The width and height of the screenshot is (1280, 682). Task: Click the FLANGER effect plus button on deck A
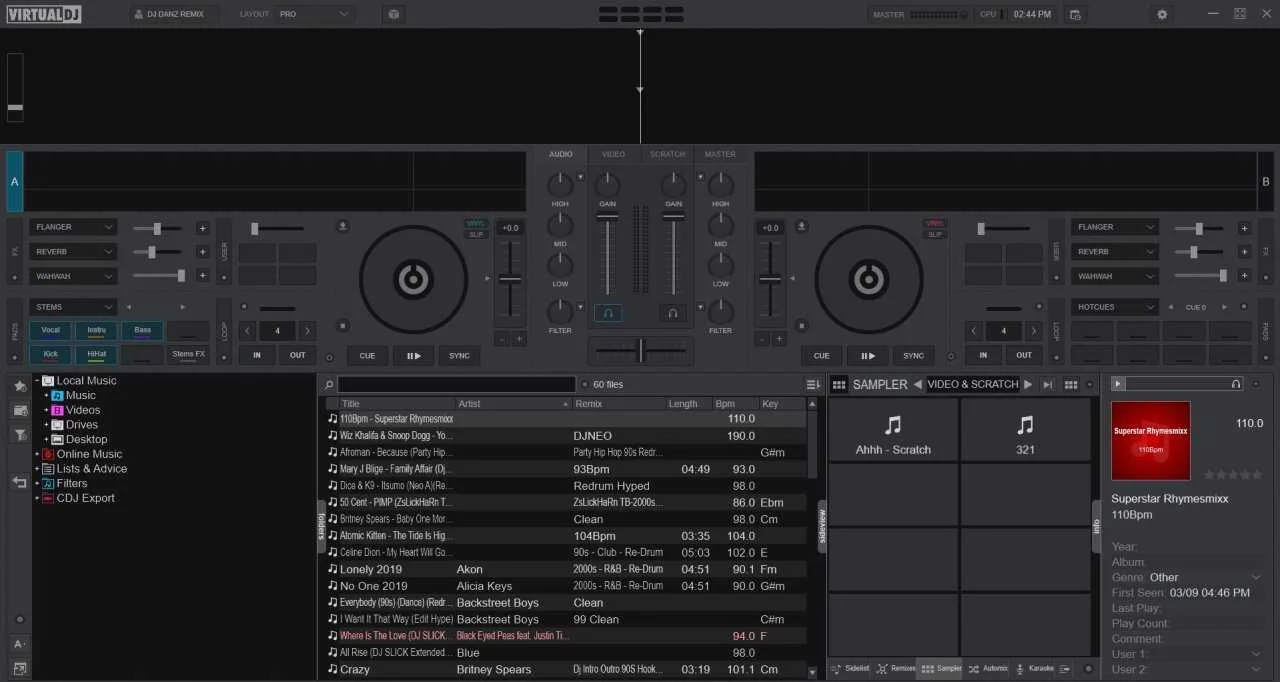coord(202,228)
